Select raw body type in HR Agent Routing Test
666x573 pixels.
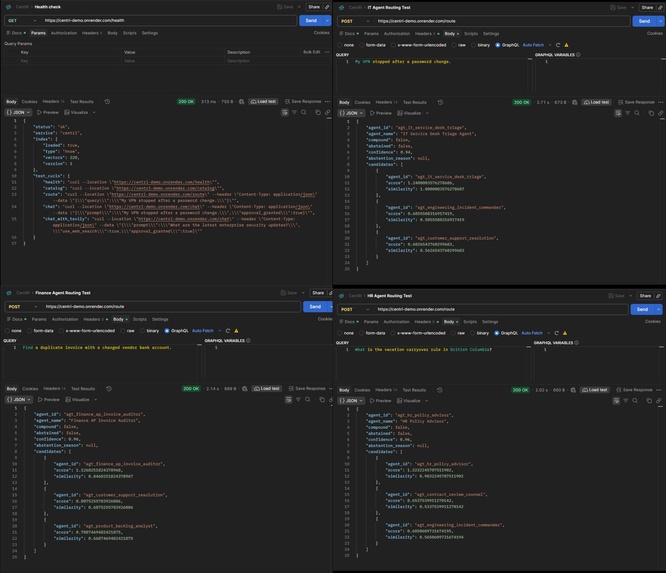pyautogui.click(x=457, y=333)
